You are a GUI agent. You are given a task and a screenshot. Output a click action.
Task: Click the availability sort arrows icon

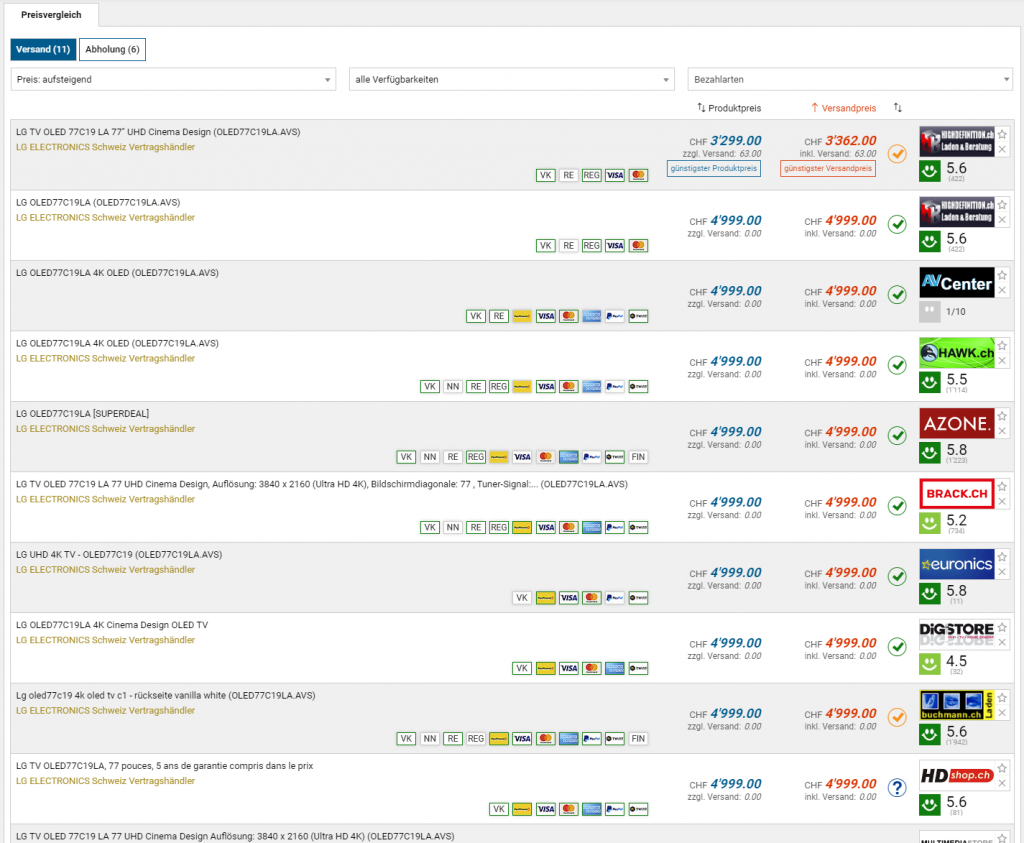click(x=897, y=107)
